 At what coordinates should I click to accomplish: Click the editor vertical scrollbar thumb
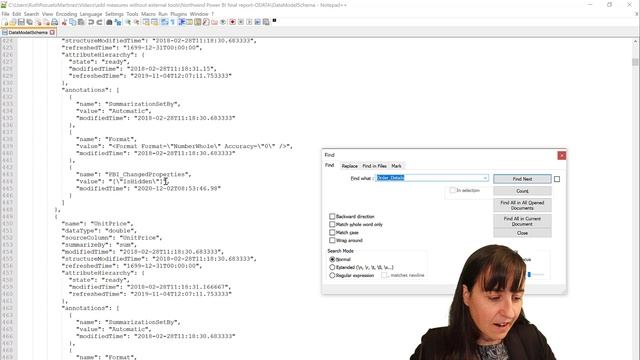pos(635,62)
